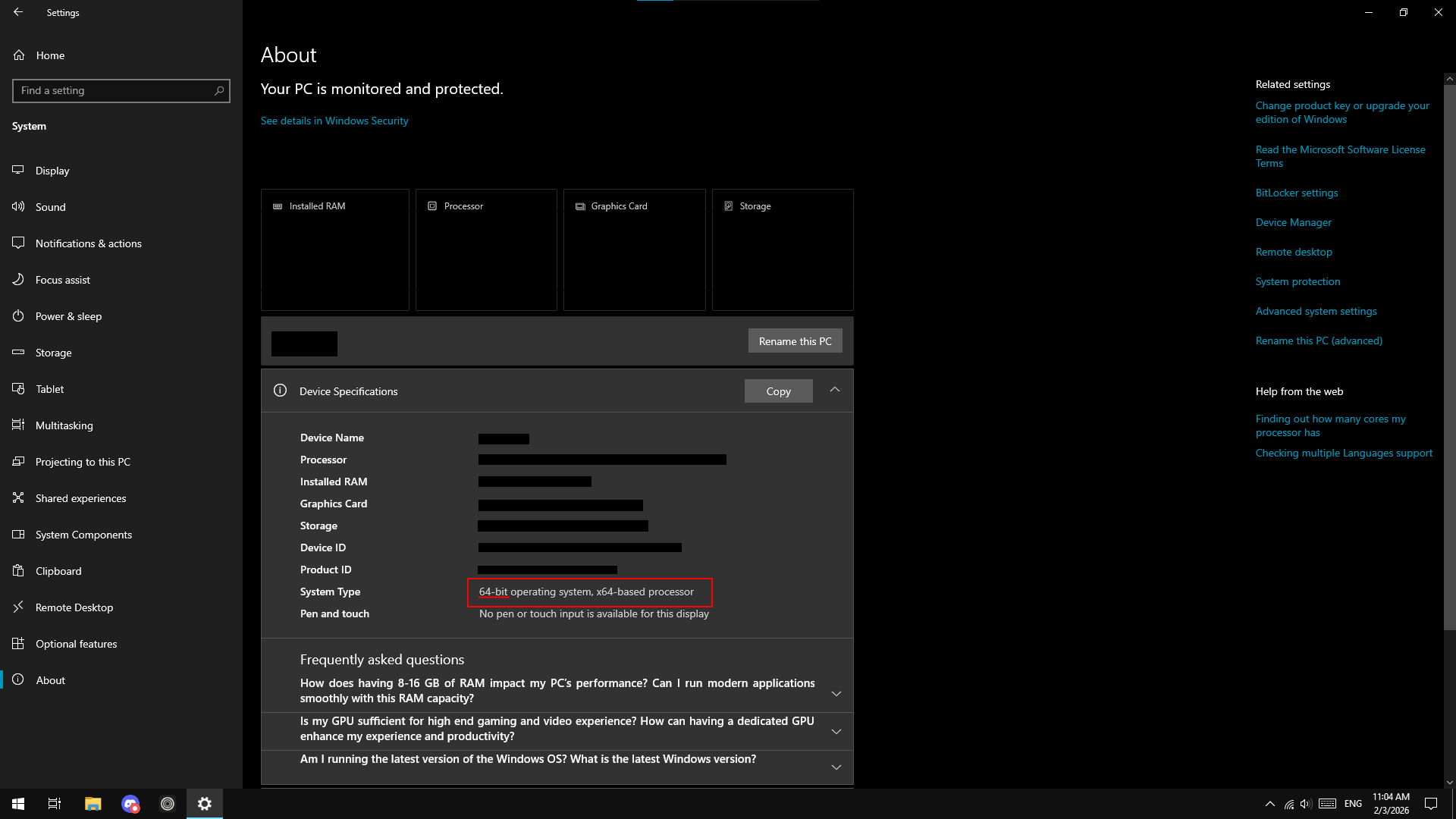This screenshot has height=819, width=1456.
Task: Copy the device specifications
Action: pos(778,391)
